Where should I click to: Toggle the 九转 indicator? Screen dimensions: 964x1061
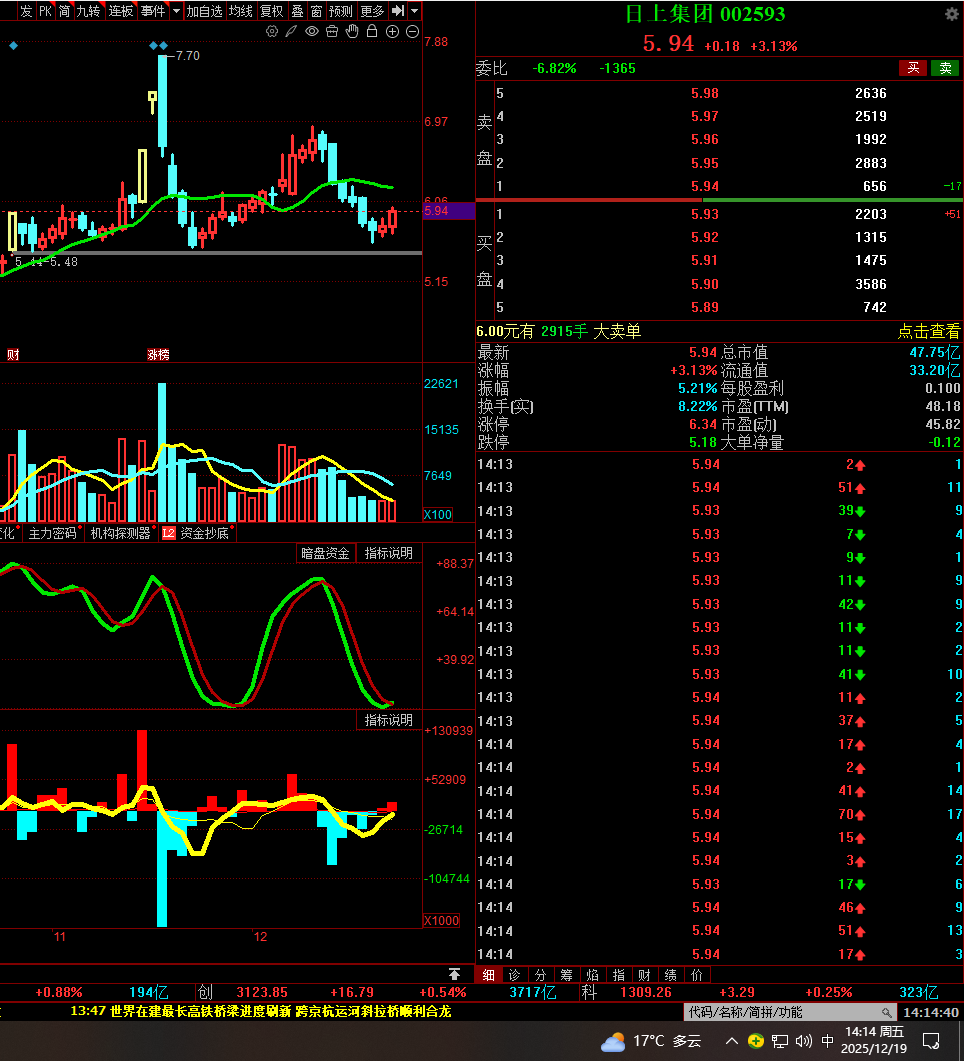tap(88, 11)
